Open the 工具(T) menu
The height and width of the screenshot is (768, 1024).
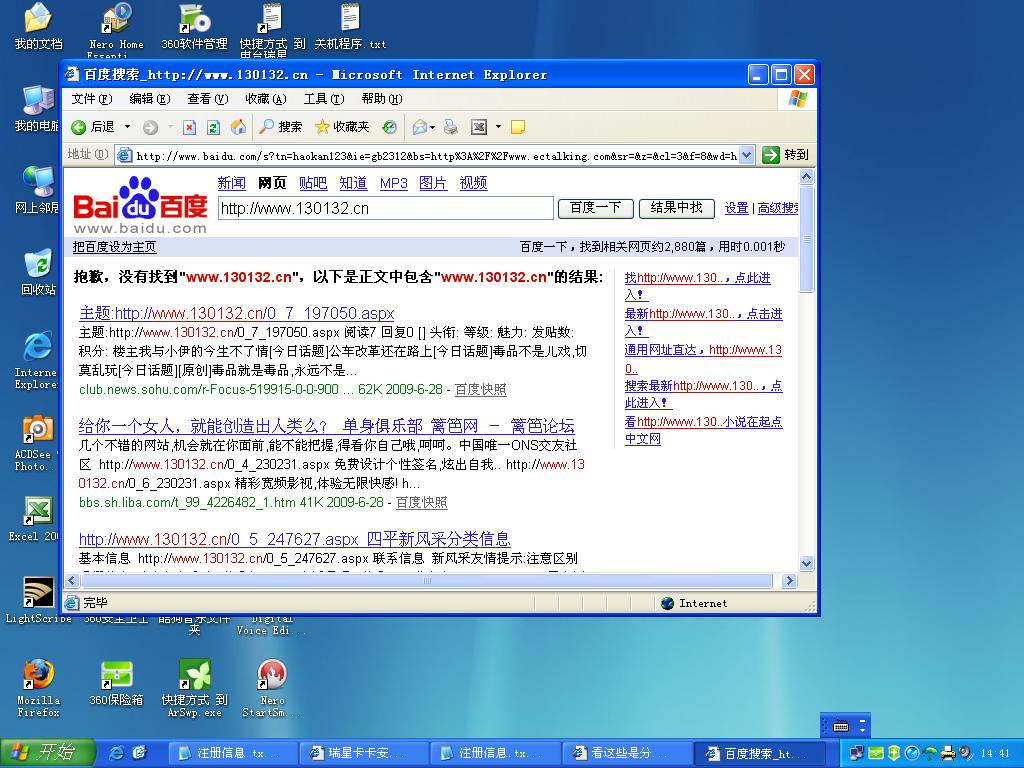pyautogui.click(x=324, y=99)
